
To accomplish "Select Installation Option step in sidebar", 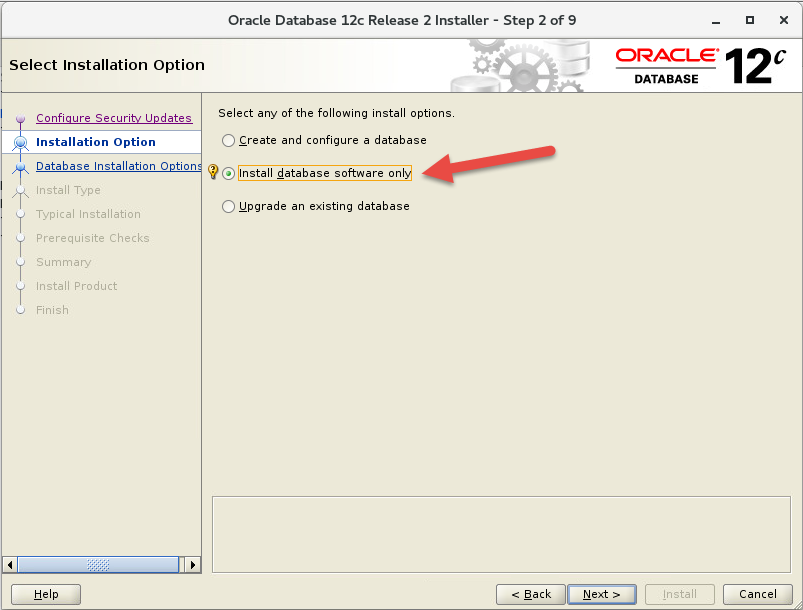I will (96, 142).
